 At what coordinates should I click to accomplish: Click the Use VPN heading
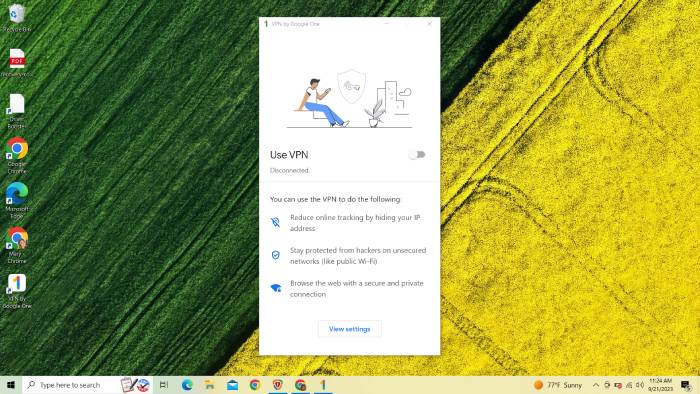click(x=289, y=155)
